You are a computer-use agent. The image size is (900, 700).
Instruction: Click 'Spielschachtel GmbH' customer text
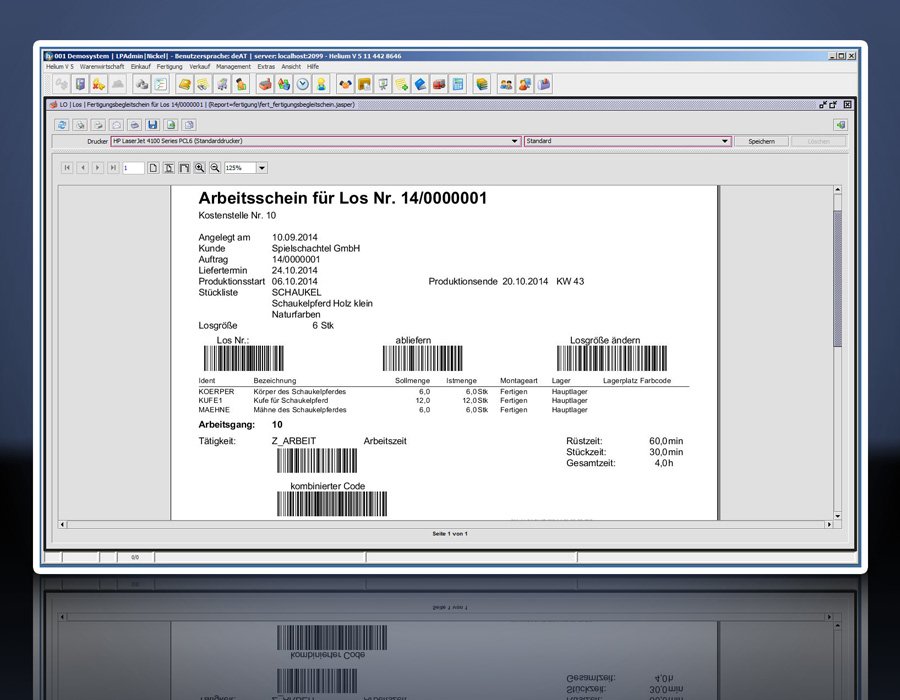pos(316,248)
